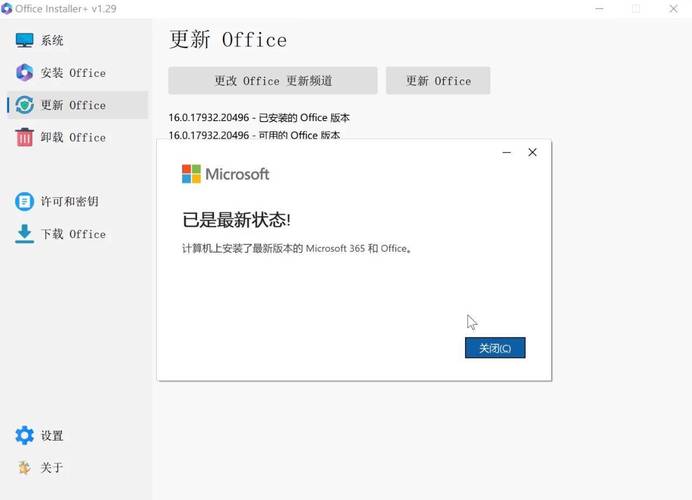Screen dimensions: 692x500
Task: Click the available version line 可用的 Office 版本
Action: tap(254, 135)
